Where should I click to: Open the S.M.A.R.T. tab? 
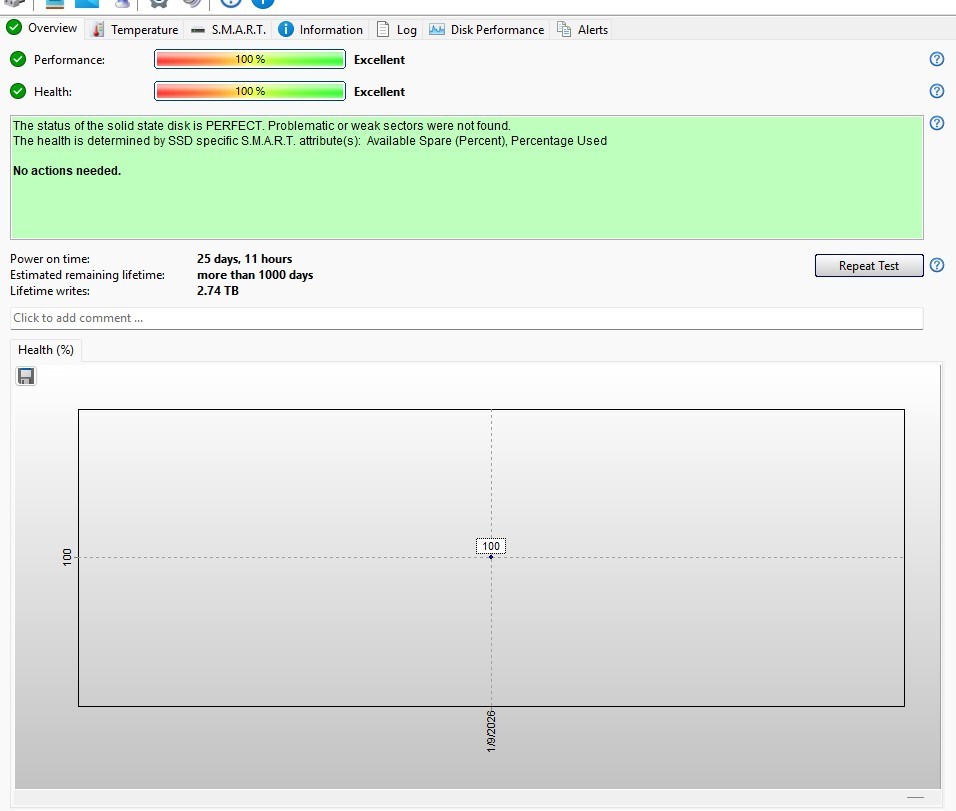tap(228, 29)
